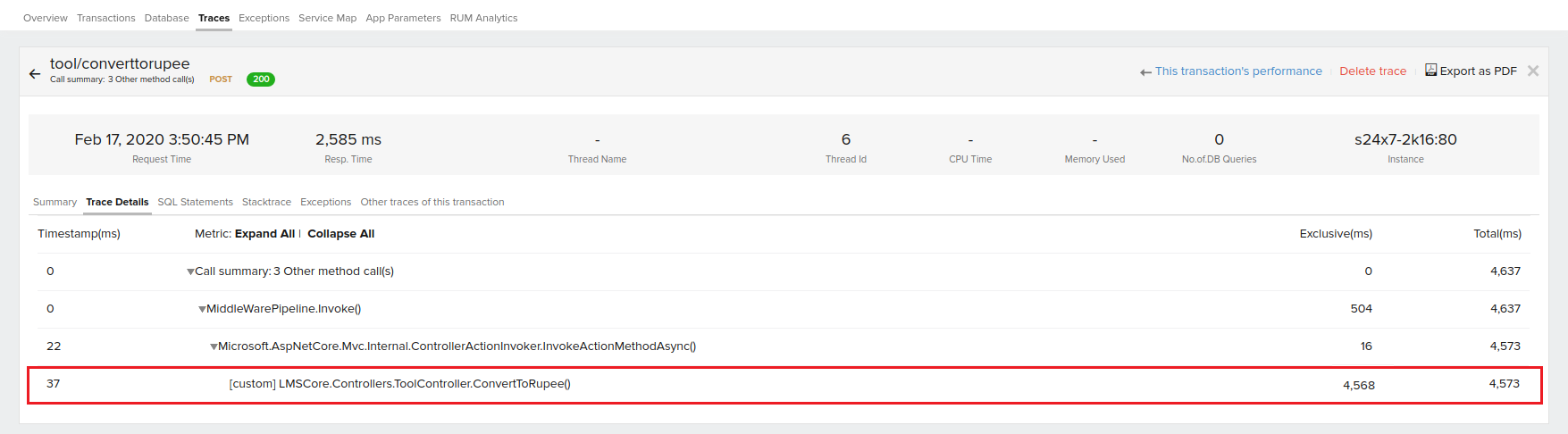
Task: Collapse the InvokeActionMethodAsync() node
Action: pyautogui.click(x=214, y=347)
